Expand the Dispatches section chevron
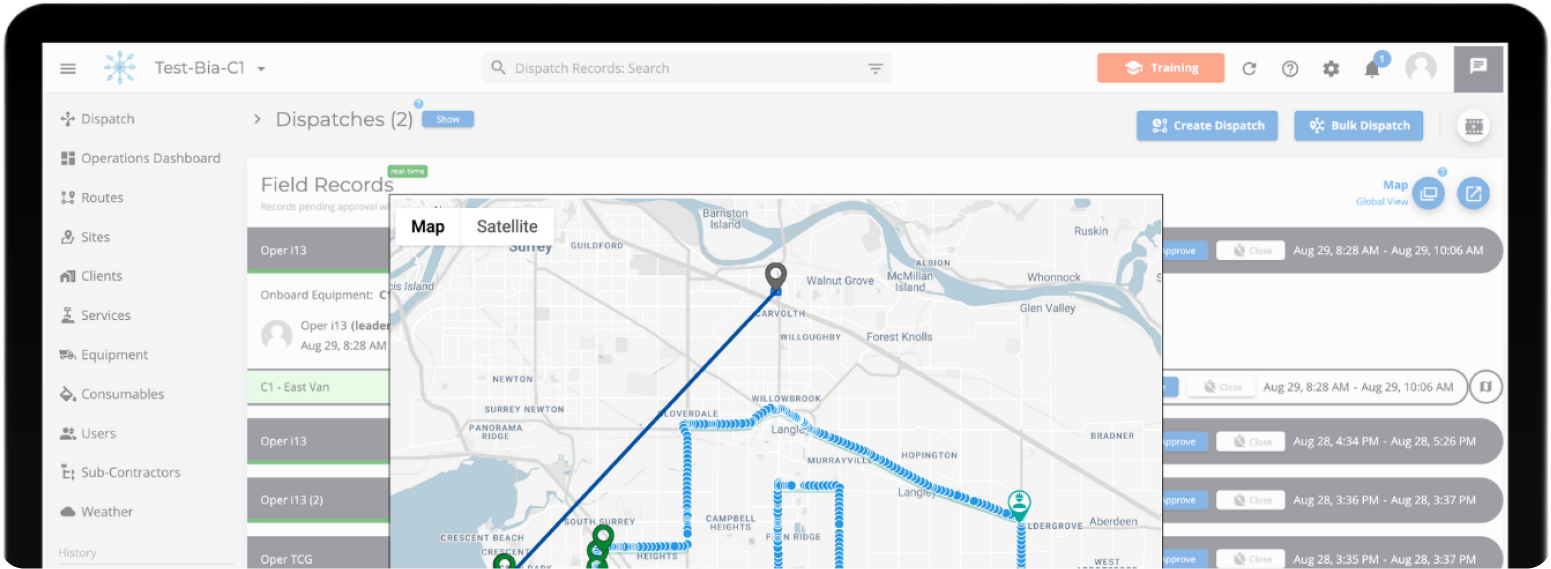The image size is (1551, 569). (257, 119)
